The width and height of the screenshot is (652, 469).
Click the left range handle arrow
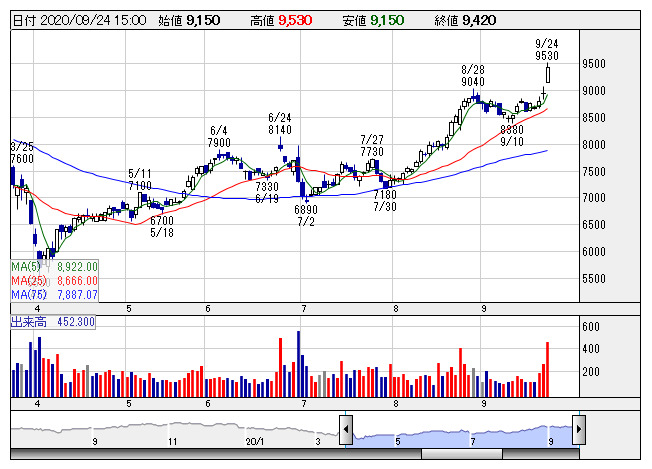pyautogui.click(x=346, y=430)
